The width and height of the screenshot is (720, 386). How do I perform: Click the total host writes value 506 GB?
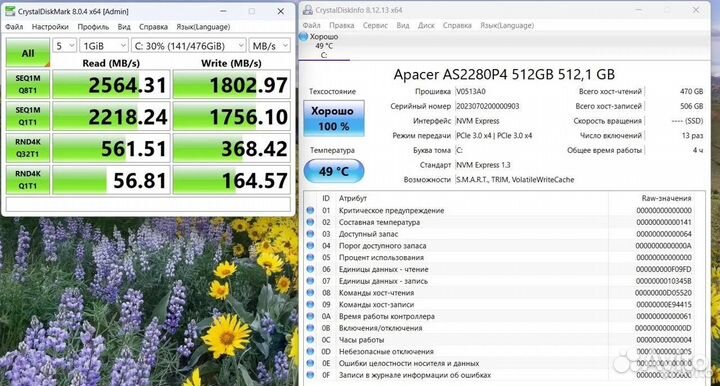click(691, 106)
